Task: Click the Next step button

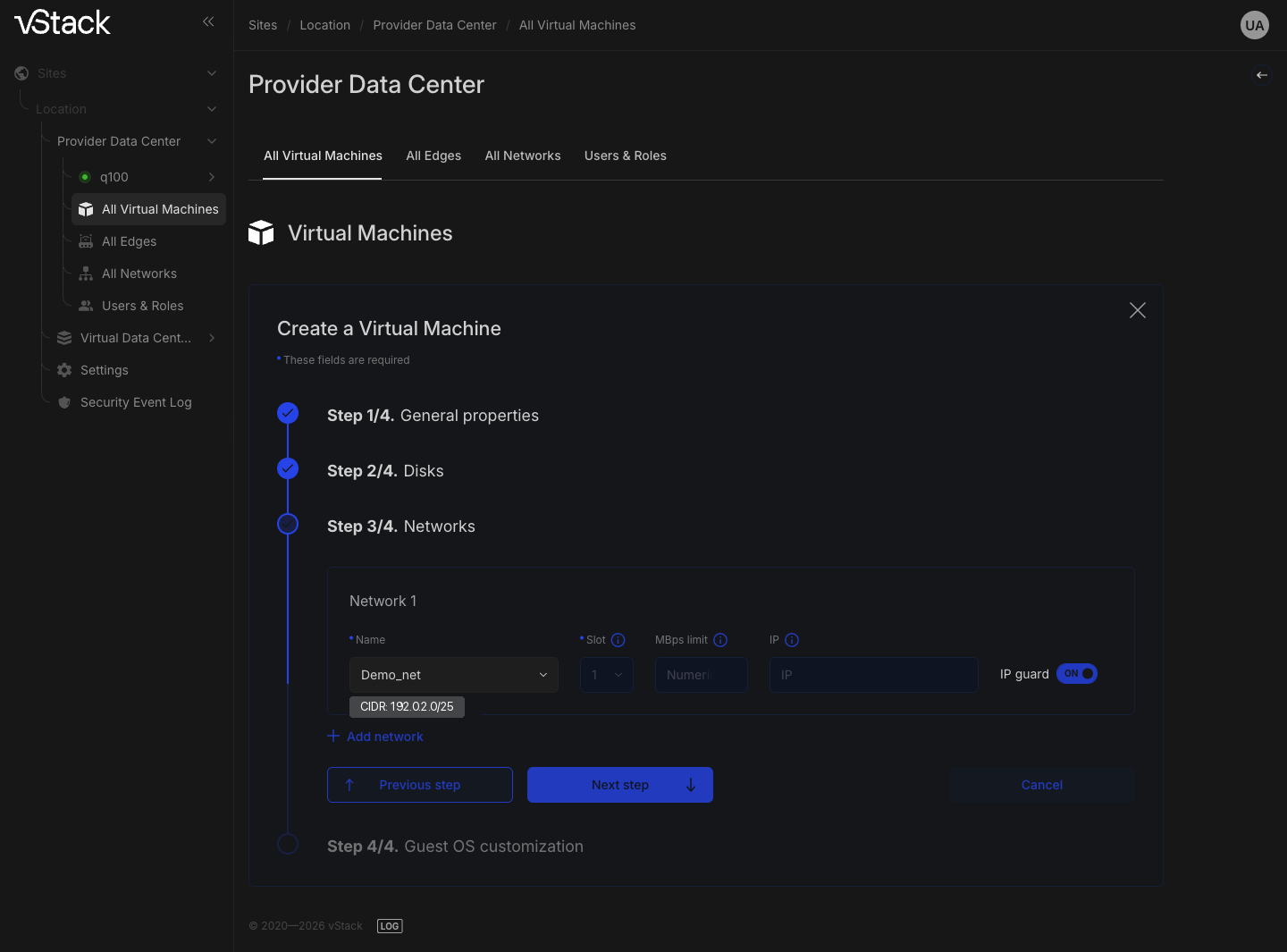Action: 620,785
